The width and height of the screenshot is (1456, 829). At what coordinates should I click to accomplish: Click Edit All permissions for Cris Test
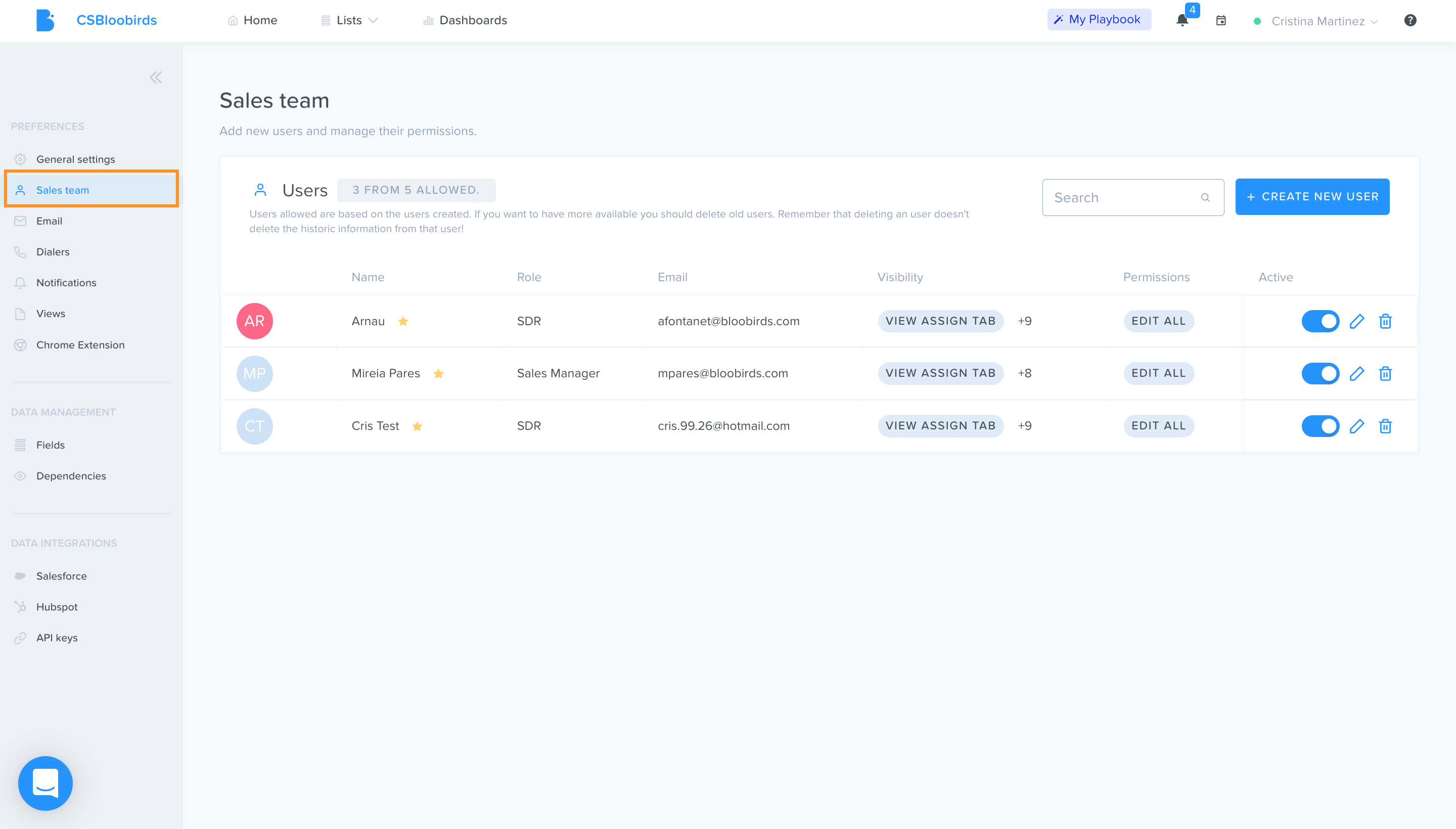click(1158, 426)
